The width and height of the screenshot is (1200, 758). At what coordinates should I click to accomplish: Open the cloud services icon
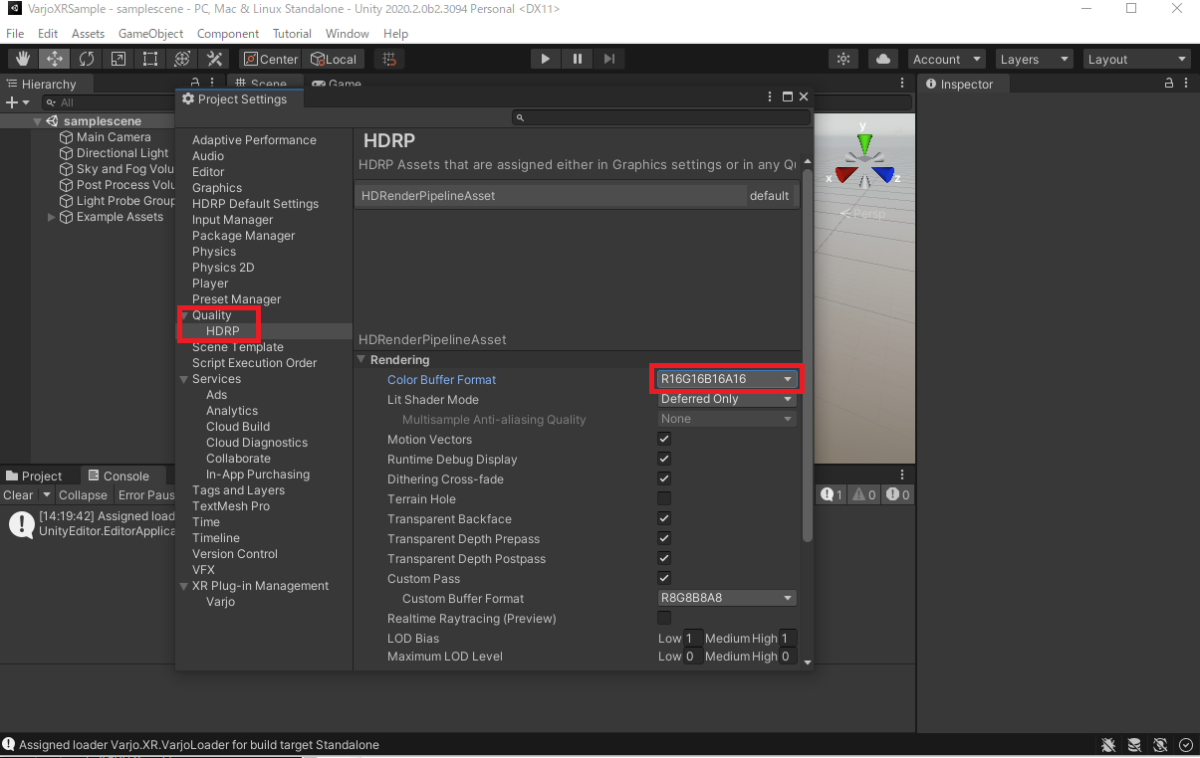(883, 59)
